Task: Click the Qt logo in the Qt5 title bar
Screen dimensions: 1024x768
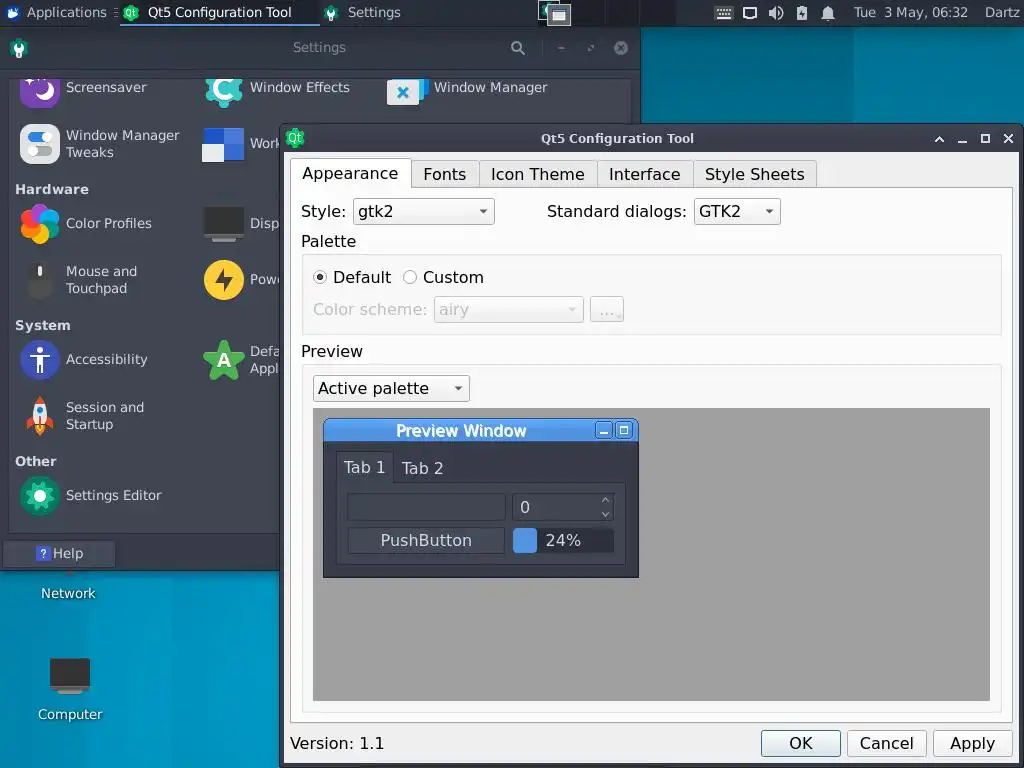Action: click(295, 138)
